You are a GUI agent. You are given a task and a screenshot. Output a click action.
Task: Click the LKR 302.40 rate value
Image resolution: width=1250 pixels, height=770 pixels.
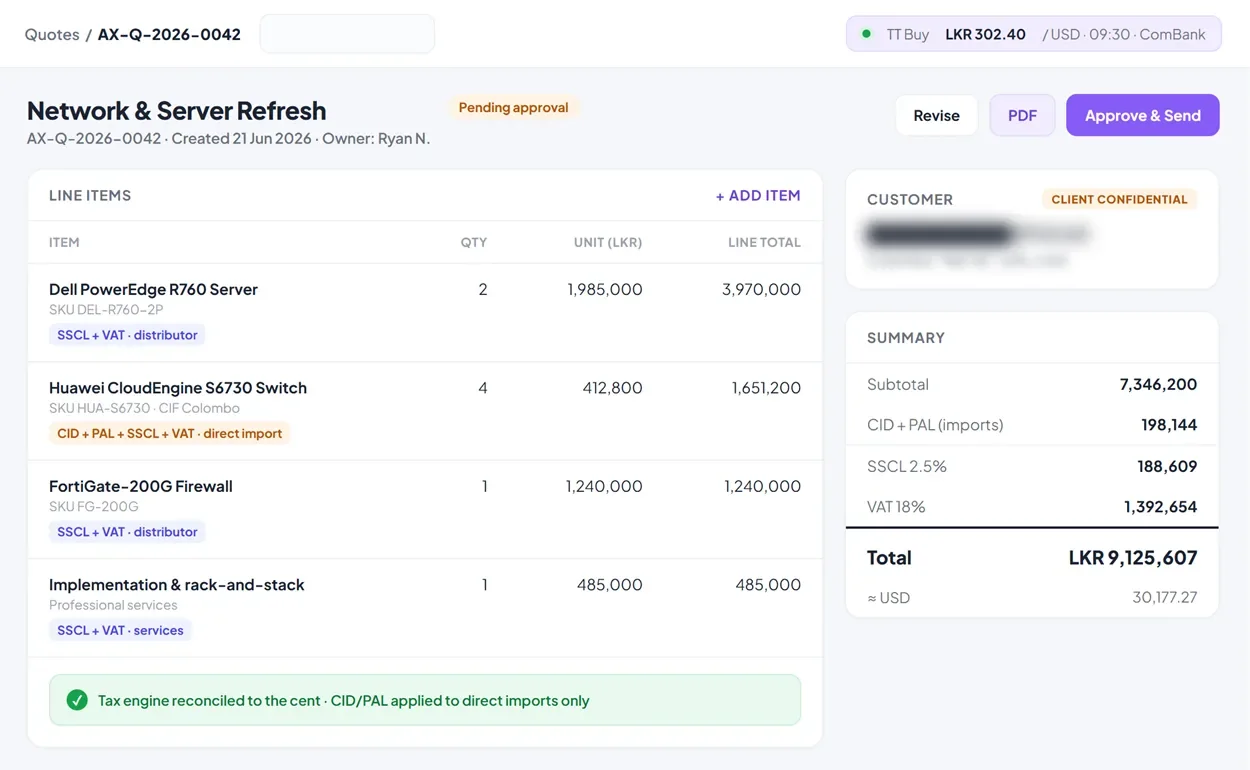[x=985, y=34]
